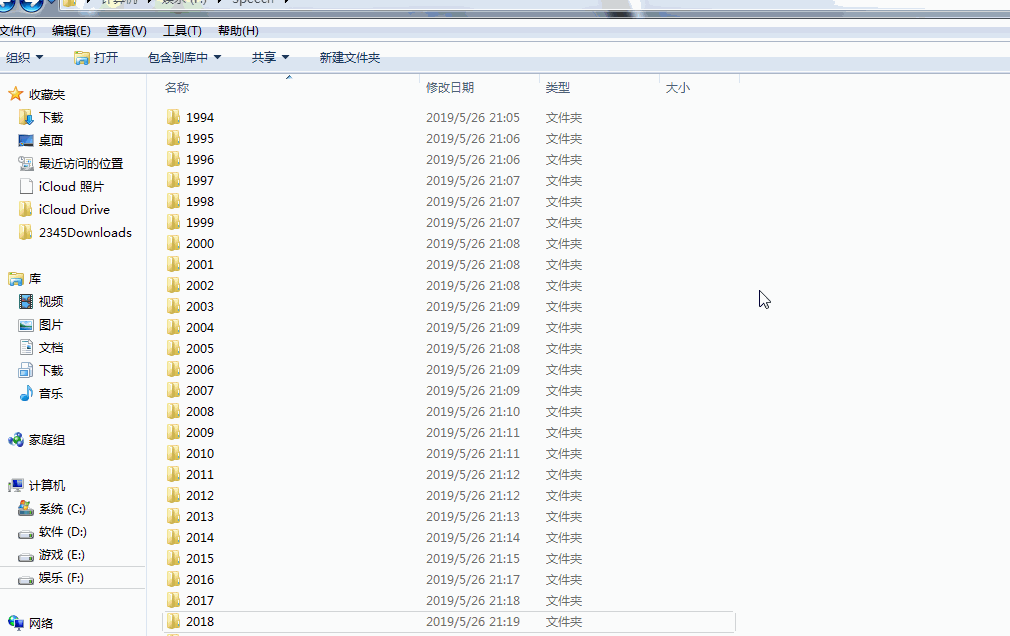Screen dimensions: 1010x636
Task: Select the 2016 folder
Action: click(x=200, y=579)
